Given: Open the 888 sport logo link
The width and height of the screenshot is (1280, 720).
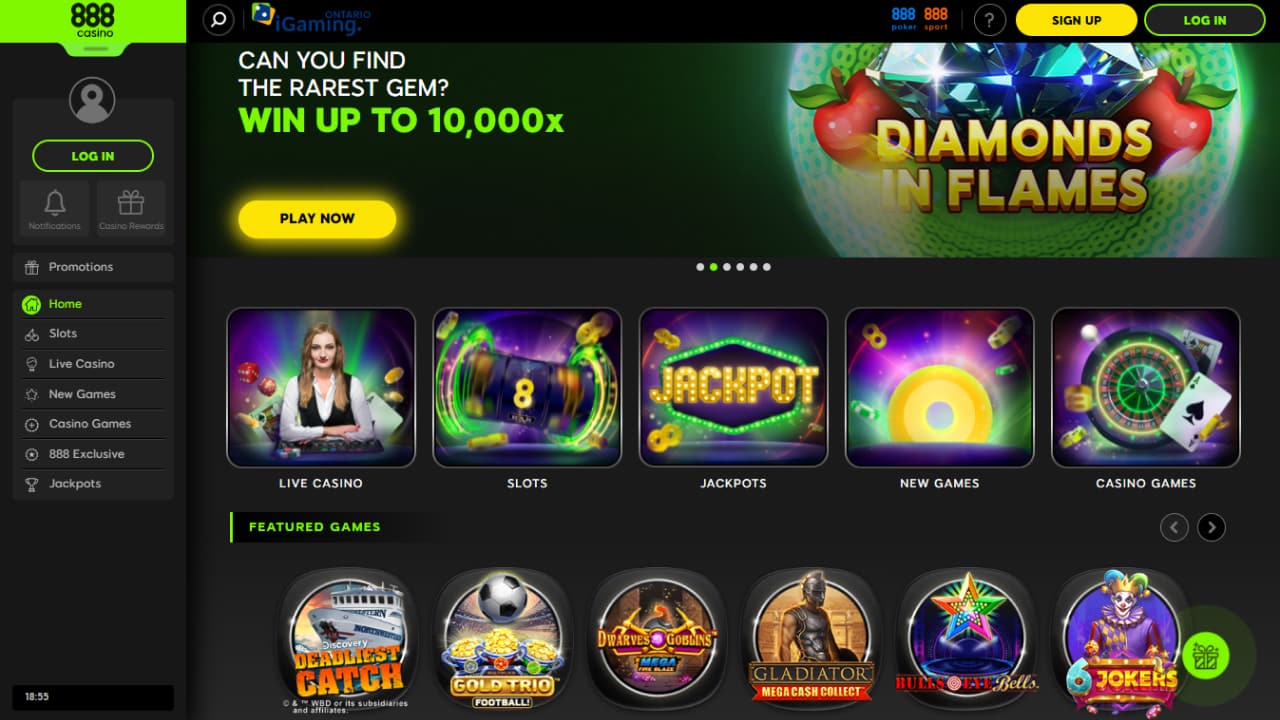Looking at the screenshot, I should 936,19.
